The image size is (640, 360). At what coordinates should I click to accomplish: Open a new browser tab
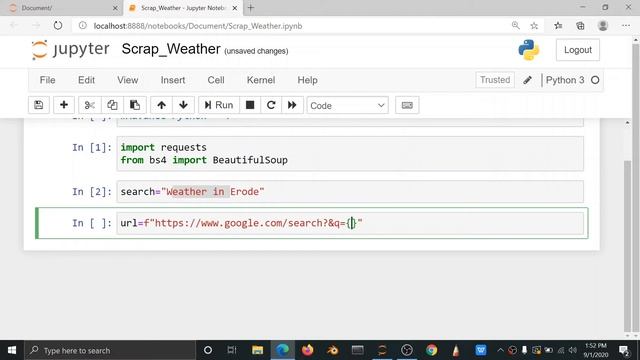[x=251, y=8]
